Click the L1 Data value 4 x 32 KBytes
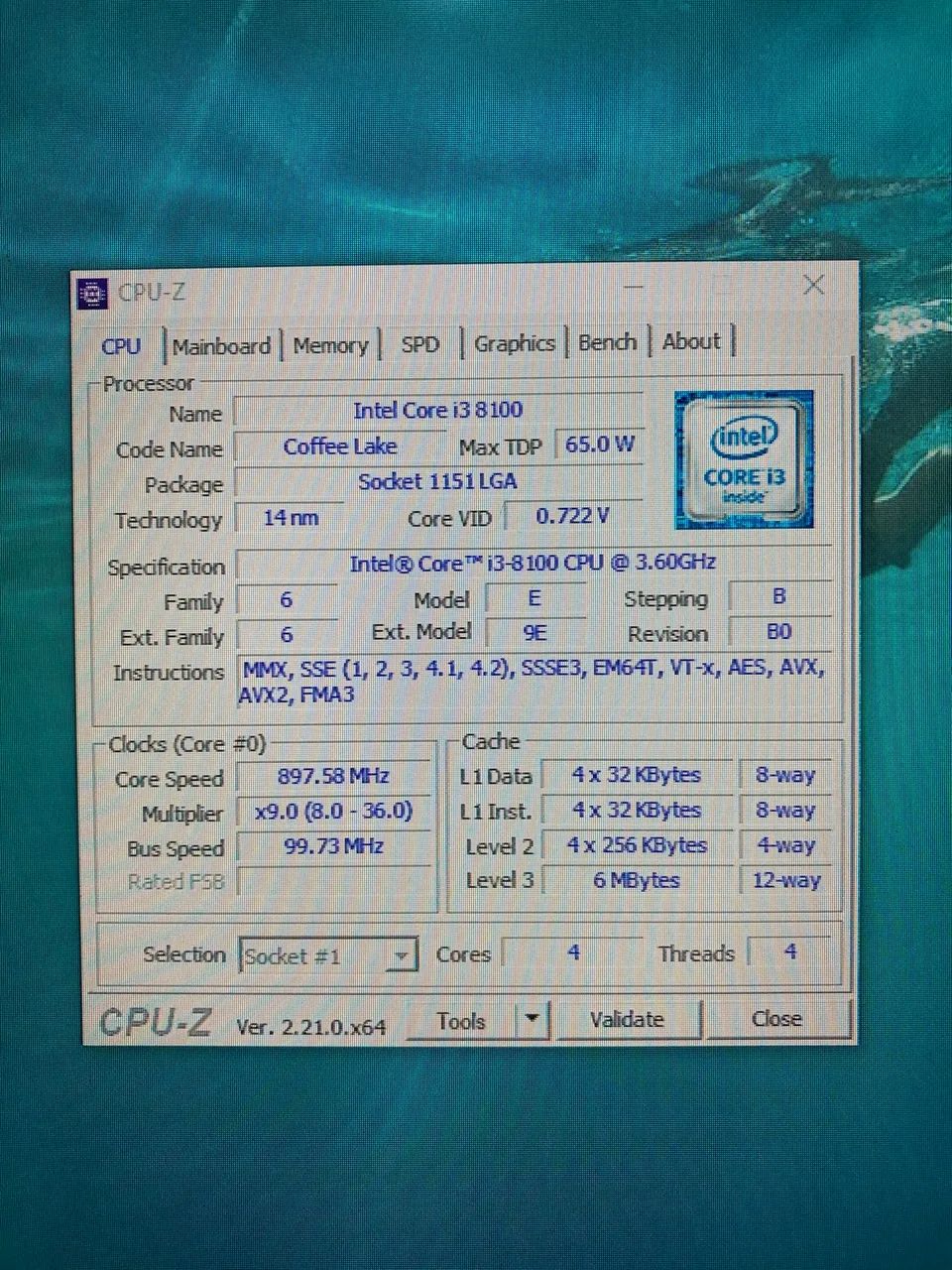The height and width of the screenshot is (1270, 952). [x=637, y=775]
